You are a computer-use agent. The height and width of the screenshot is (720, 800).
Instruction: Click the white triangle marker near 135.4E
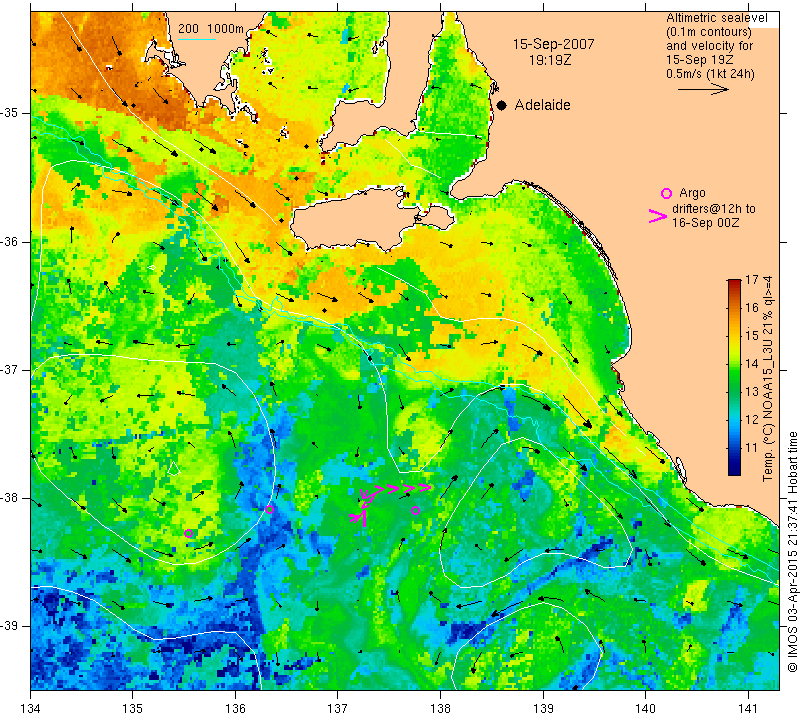(174, 468)
